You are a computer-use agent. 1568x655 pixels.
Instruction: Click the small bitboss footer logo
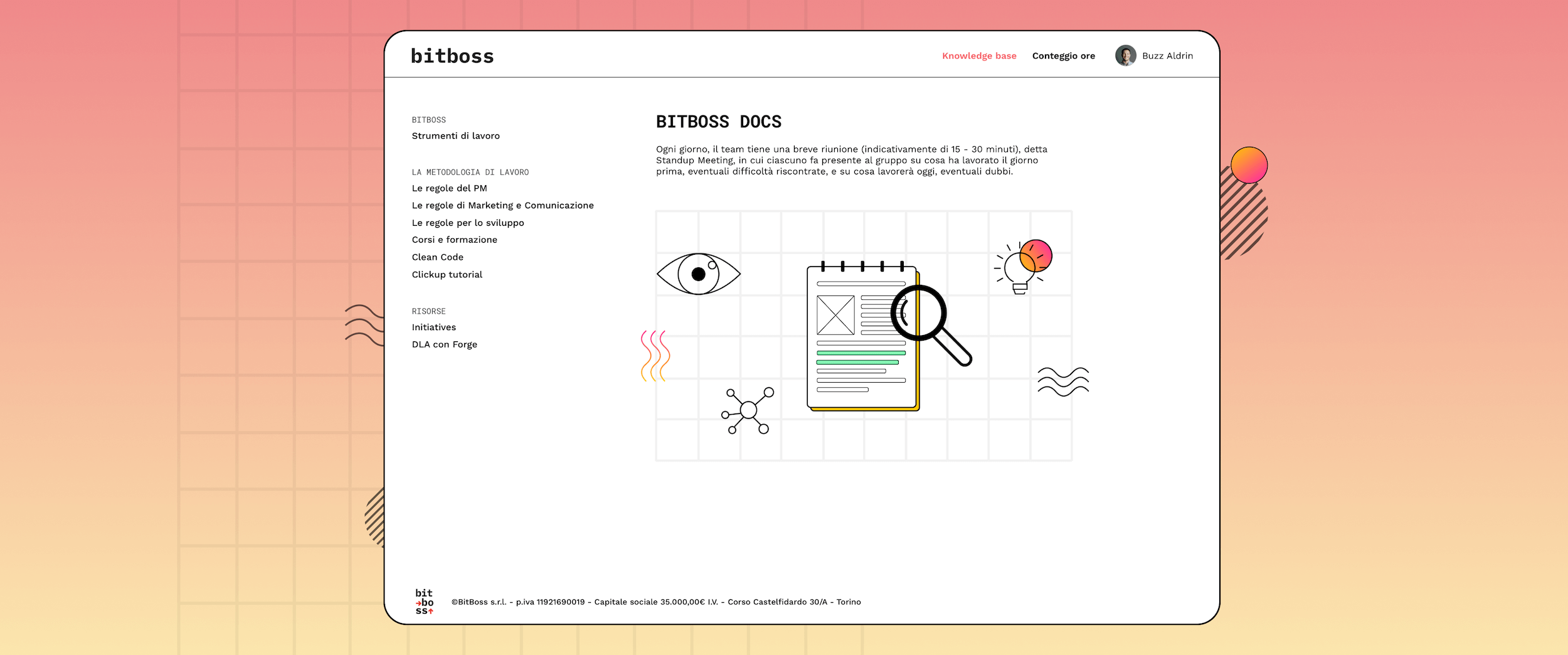tap(424, 602)
